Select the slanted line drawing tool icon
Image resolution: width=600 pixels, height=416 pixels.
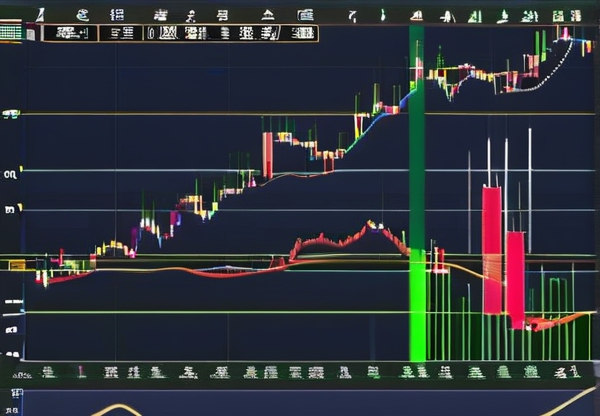tap(40, 14)
